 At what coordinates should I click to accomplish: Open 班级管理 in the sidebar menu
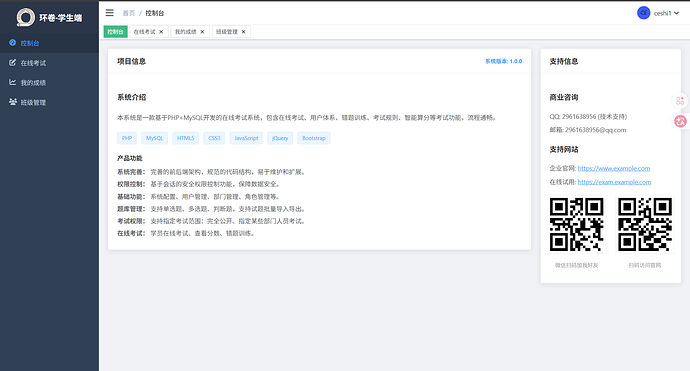(49, 103)
